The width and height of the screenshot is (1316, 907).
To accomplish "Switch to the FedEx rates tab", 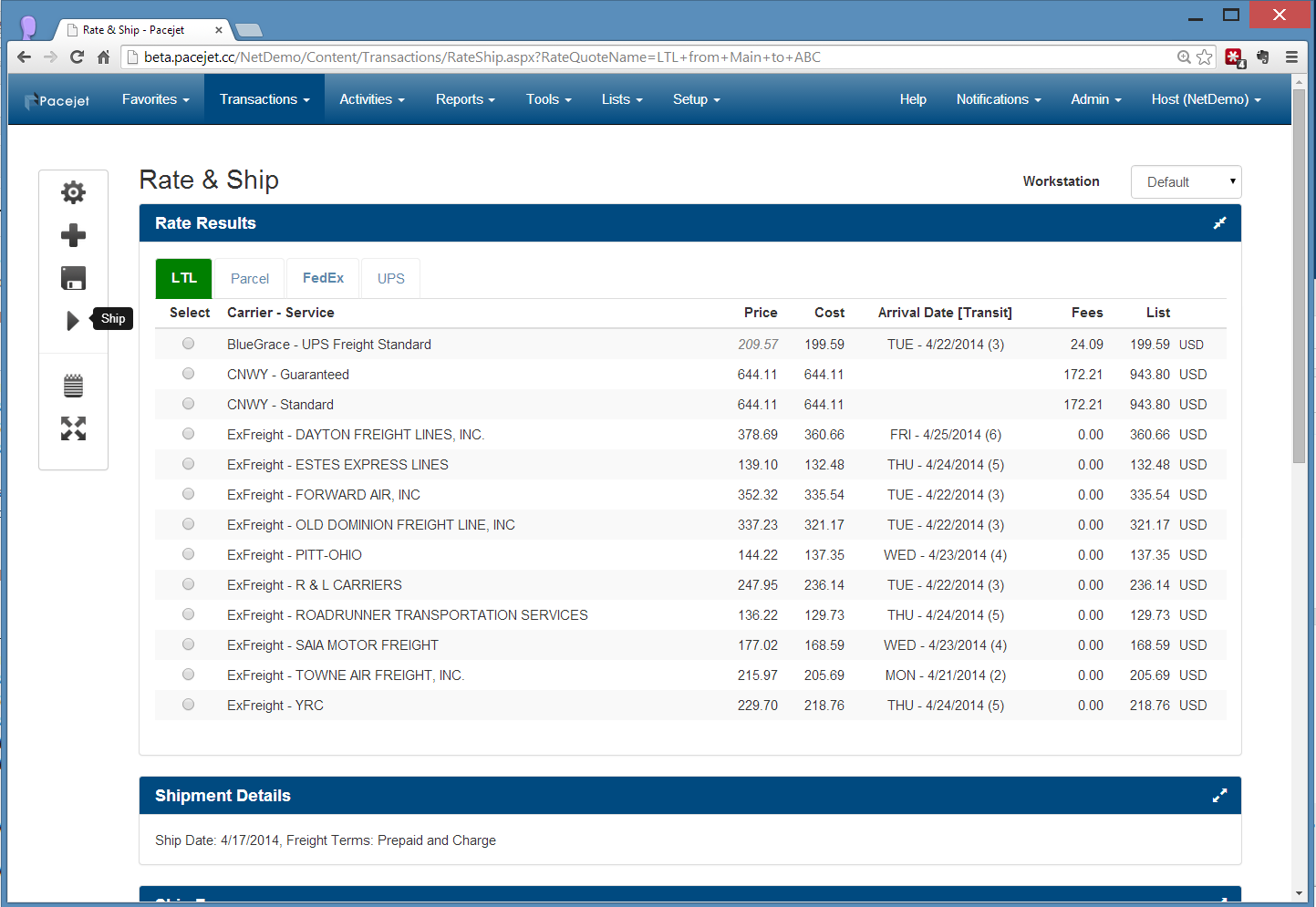I will pyautogui.click(x=323, y=278).
